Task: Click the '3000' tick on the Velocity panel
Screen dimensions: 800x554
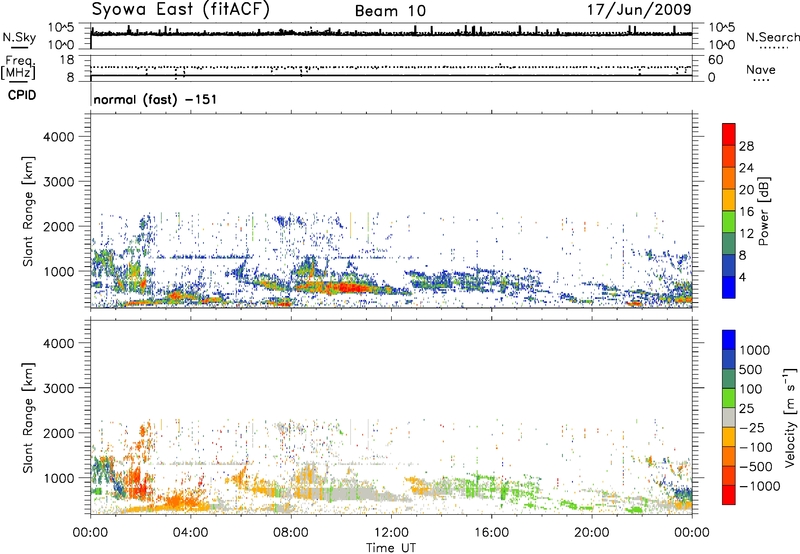Action: tap(59, 388)
